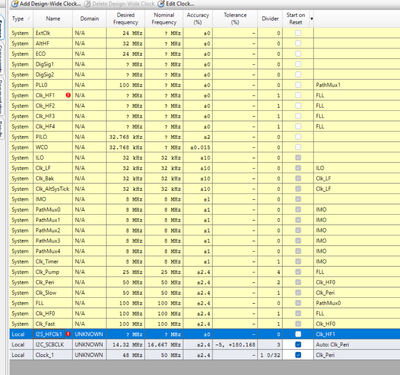This screenshot has width=400, height=375.
Task: Toggle Start on Reset for ECO
Action: [x=298, y=54]
